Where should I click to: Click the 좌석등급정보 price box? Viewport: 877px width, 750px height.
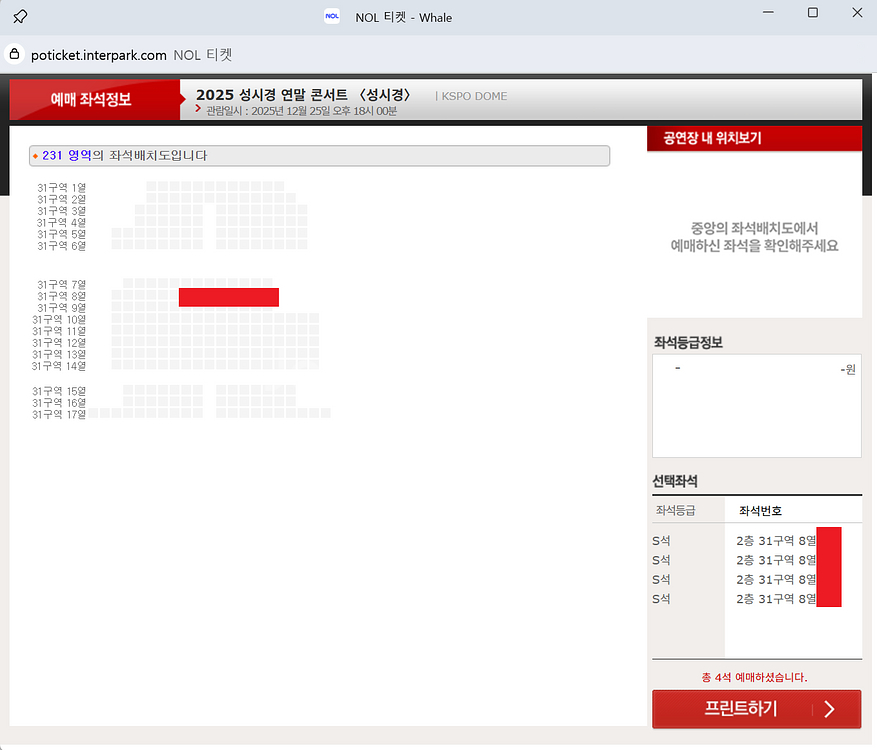[756, 405]
